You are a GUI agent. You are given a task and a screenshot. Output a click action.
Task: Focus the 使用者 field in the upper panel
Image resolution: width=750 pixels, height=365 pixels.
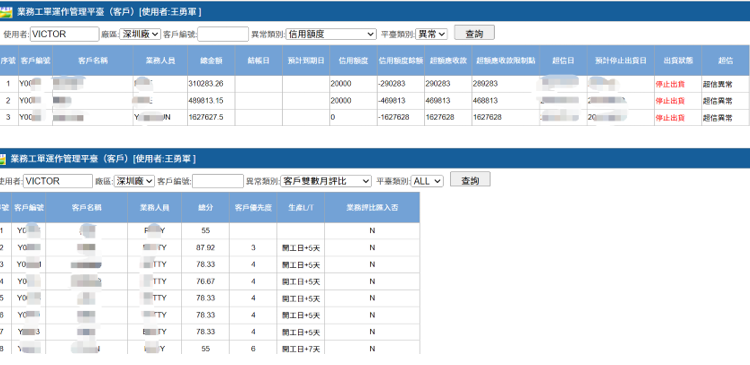click(65, 34)
